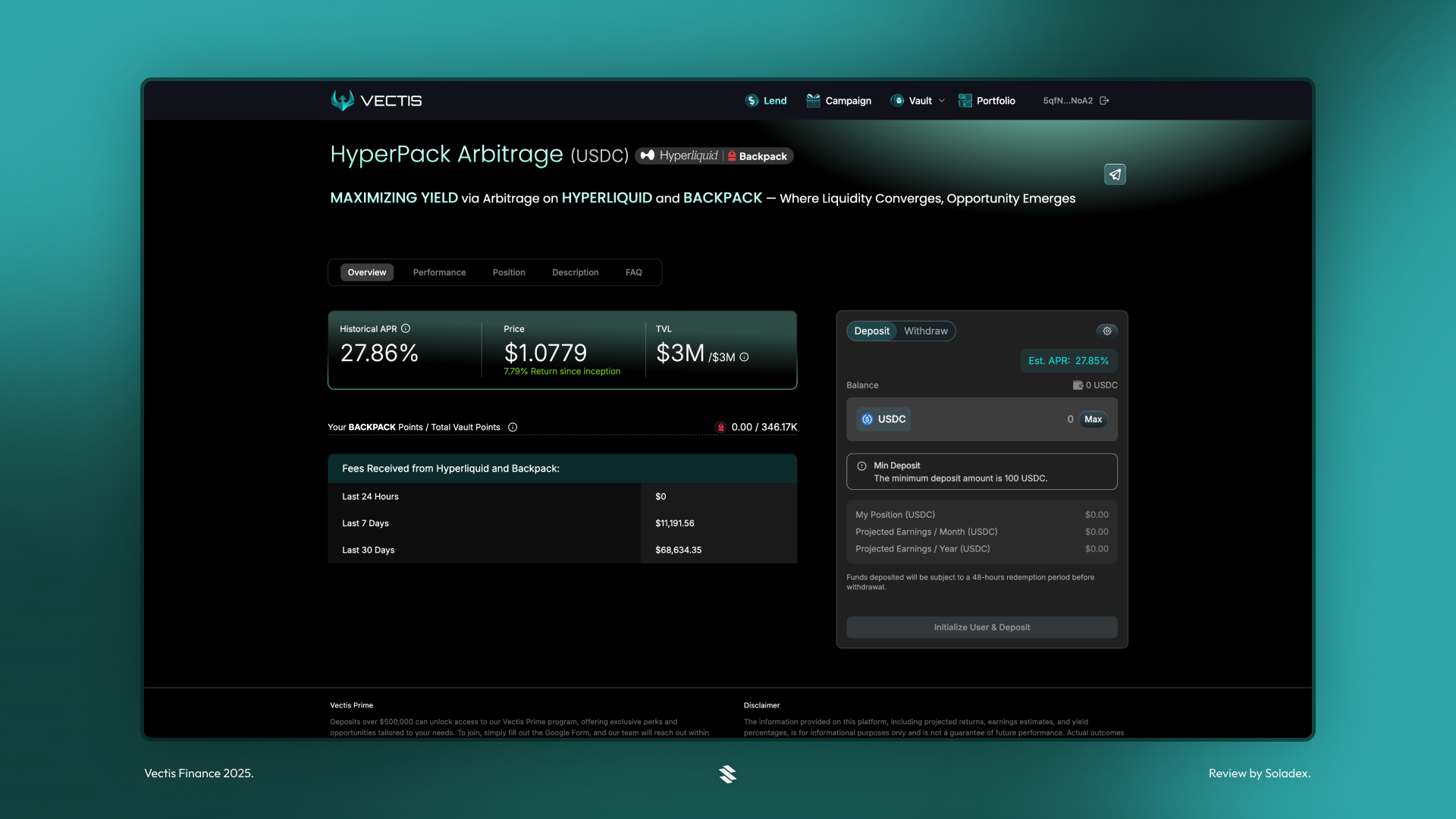Click the Historical APR info icon
Image resolution: width=1456 pixels, height=819 pixels.
tap(406, 328)
